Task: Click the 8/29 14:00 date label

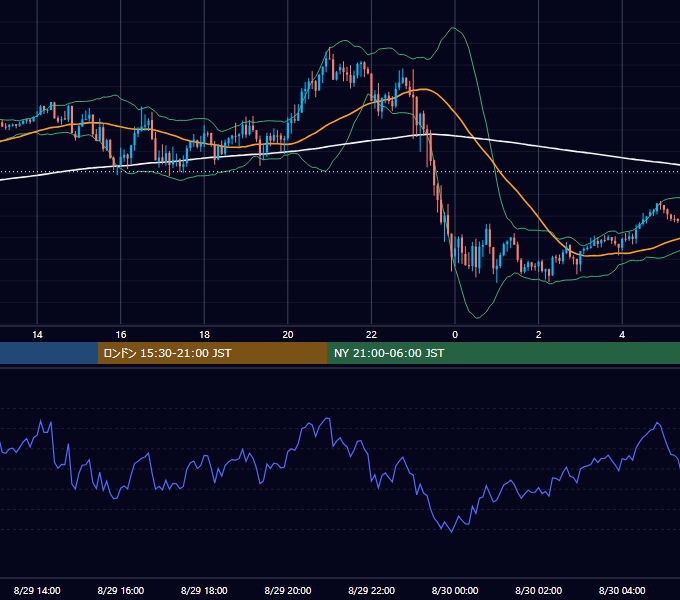Action: click(37, 590)
